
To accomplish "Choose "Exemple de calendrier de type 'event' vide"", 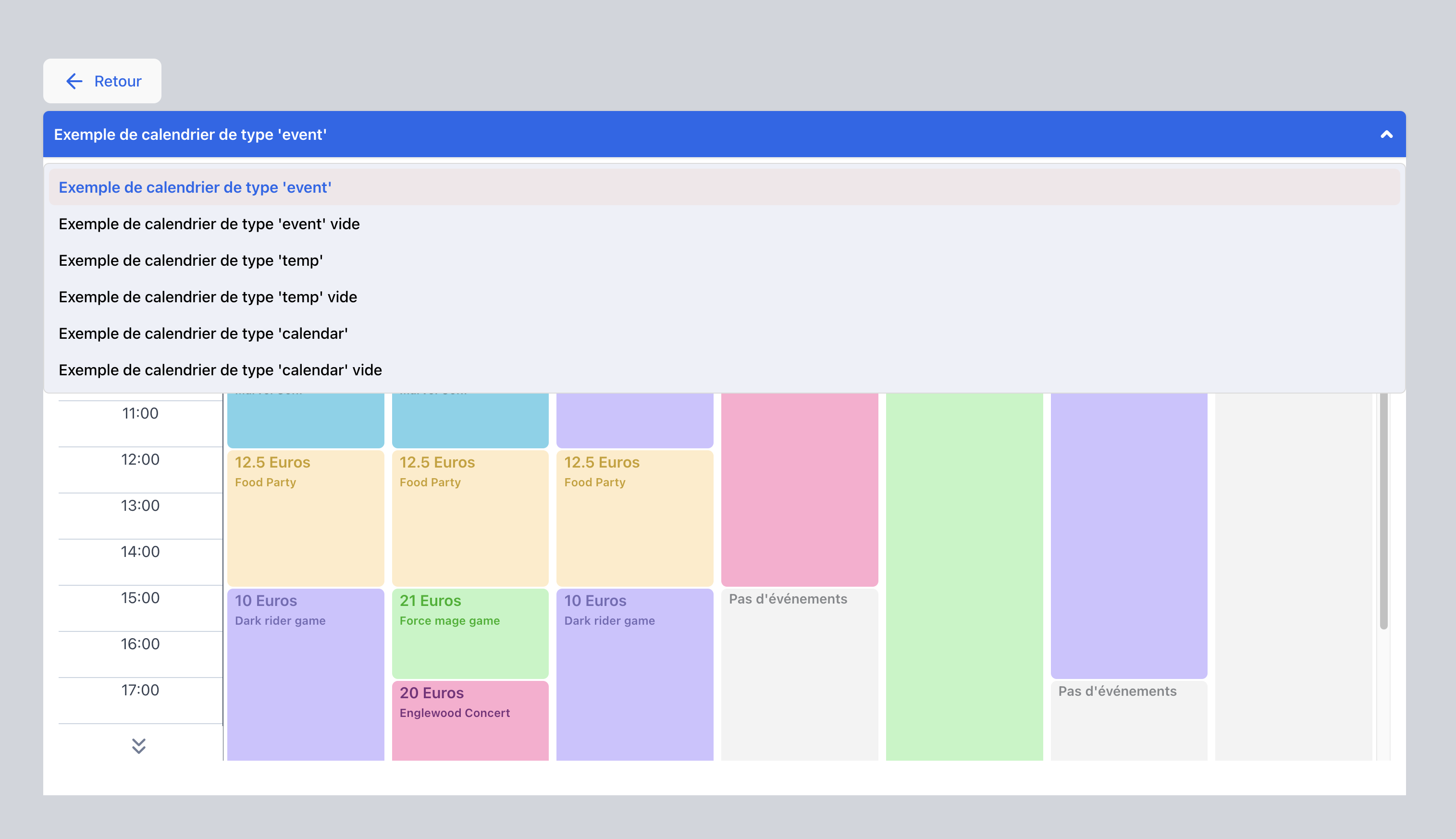I will tap(209, 224).
